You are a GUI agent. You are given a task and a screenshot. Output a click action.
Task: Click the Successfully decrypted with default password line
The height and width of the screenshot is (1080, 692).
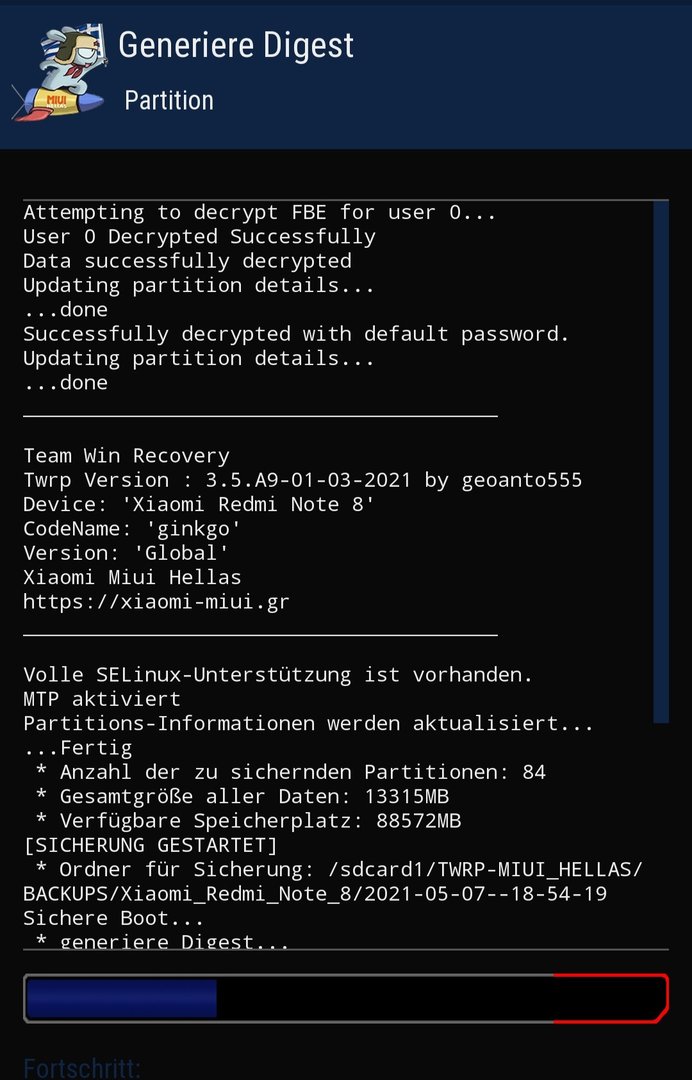click(296, 334)
